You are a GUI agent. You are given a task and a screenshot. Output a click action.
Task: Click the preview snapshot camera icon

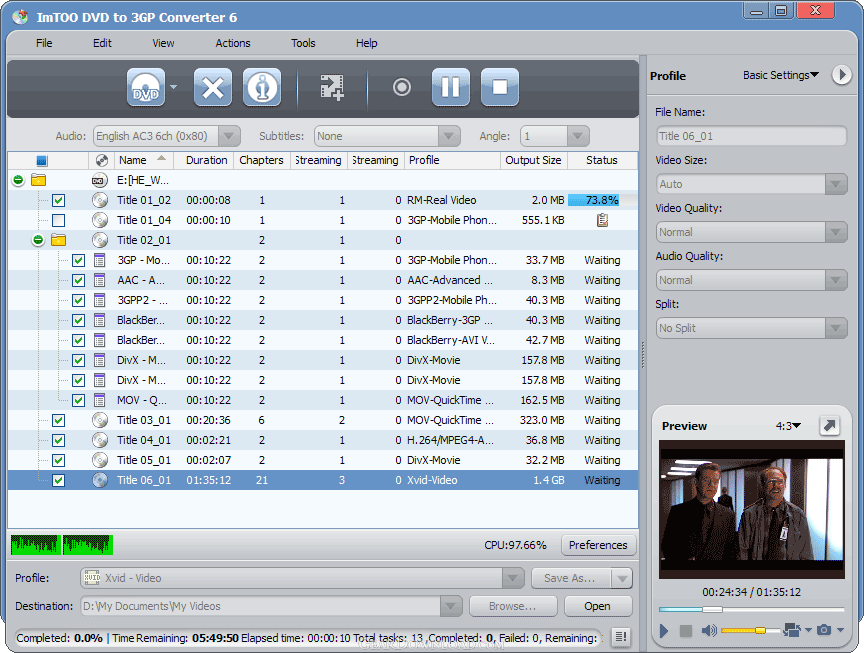pyautogui.click(x=824, y=630)
